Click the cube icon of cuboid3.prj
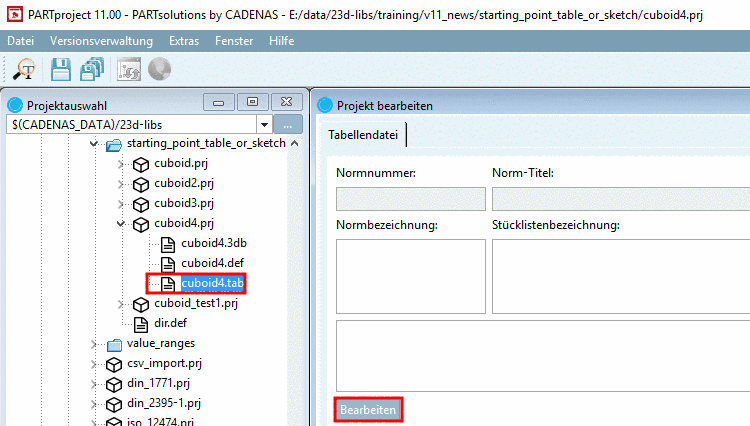The height and width of the screenshot is (426, 750). coord(141,205)
